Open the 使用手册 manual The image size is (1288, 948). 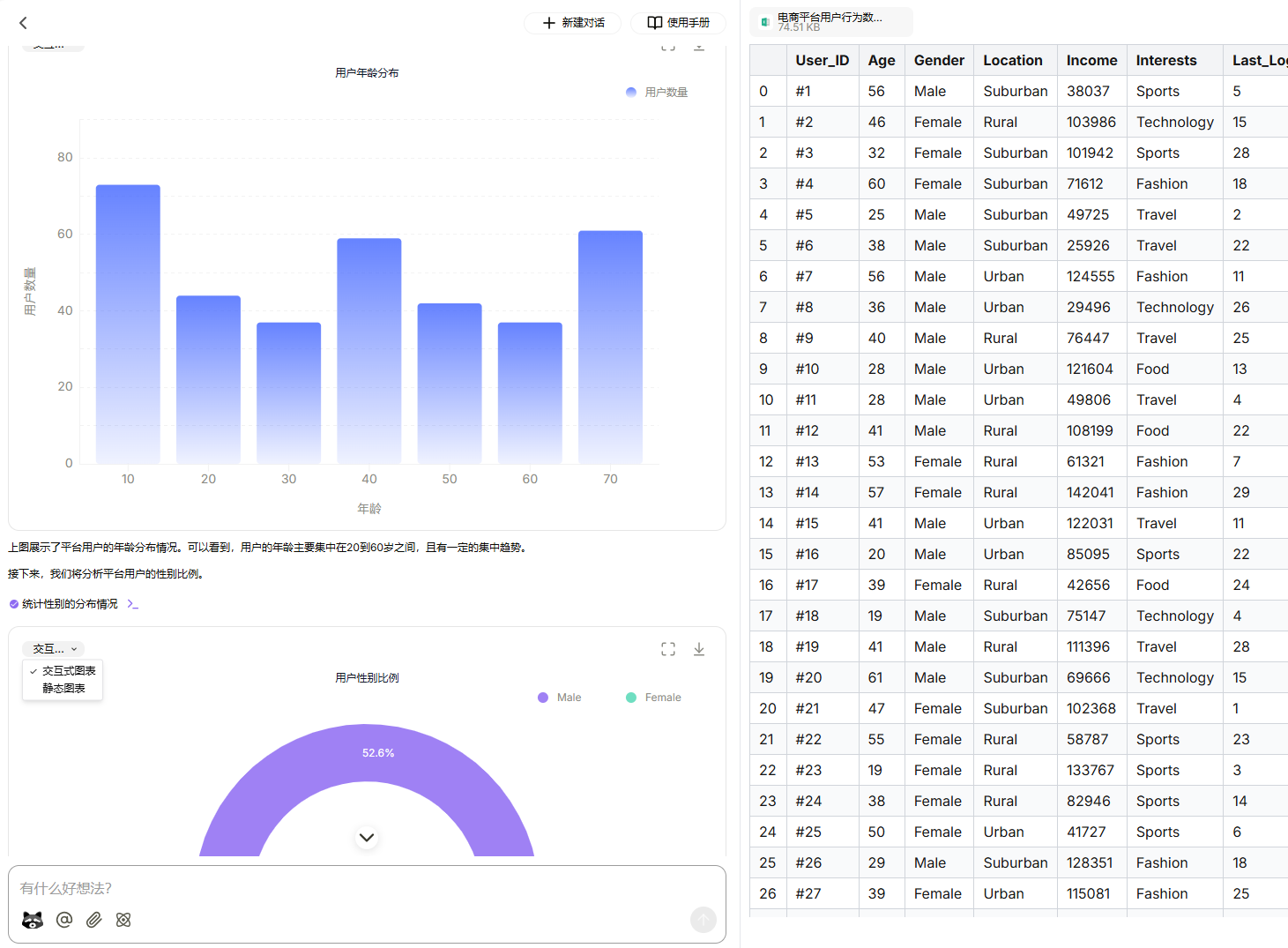point(678,23)
